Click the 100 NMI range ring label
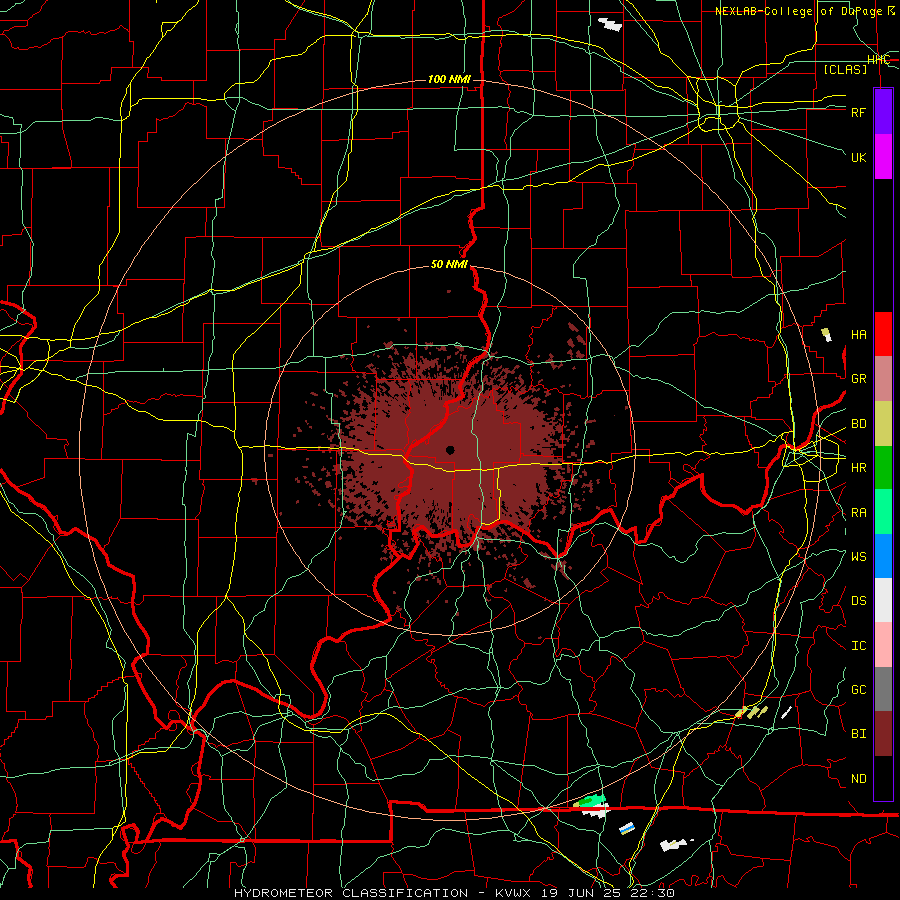This screenshot has height=900, width=900. pyautogui.click(x=449, y=79)
